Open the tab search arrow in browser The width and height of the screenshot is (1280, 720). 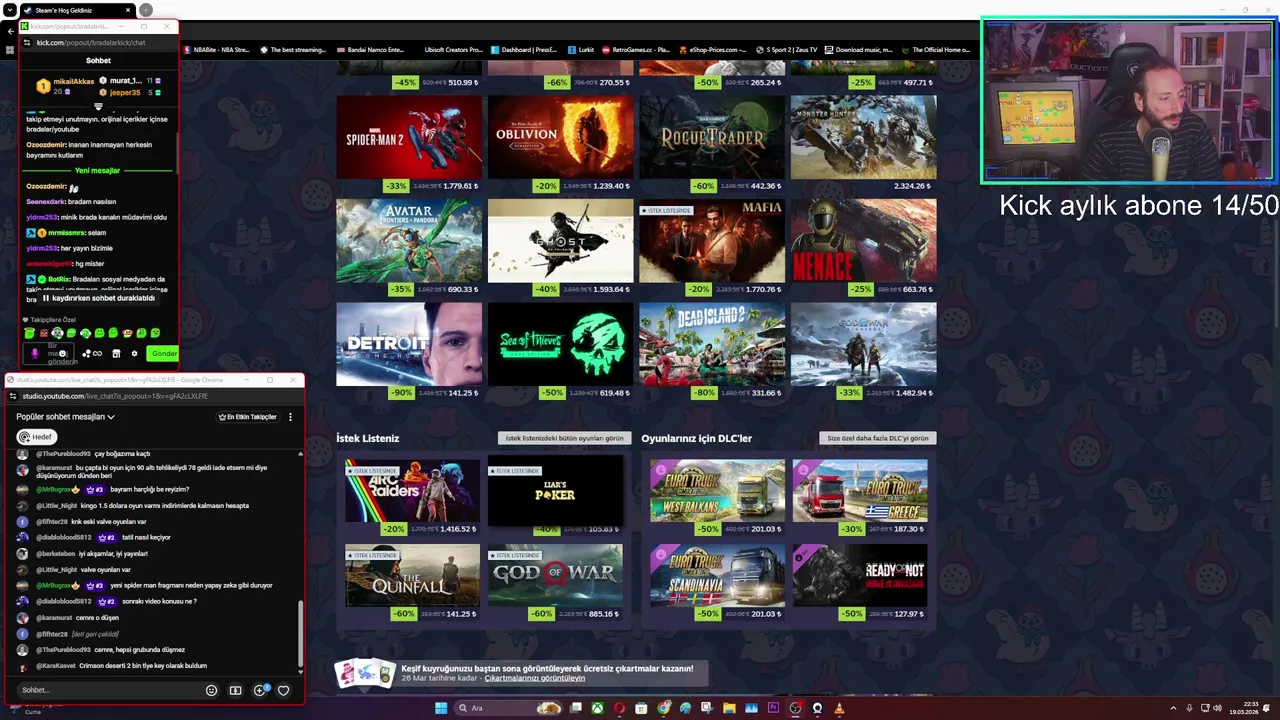pyautogui.click(x=11, y=10)
